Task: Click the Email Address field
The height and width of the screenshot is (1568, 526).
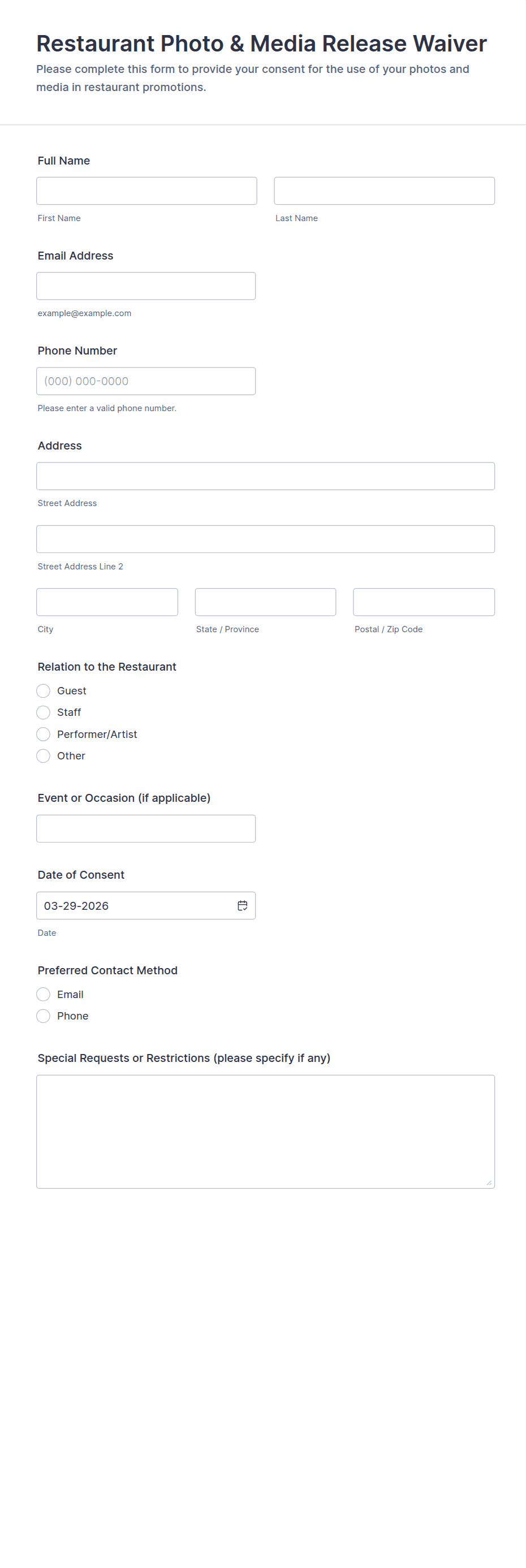Action: click(146, 286)
